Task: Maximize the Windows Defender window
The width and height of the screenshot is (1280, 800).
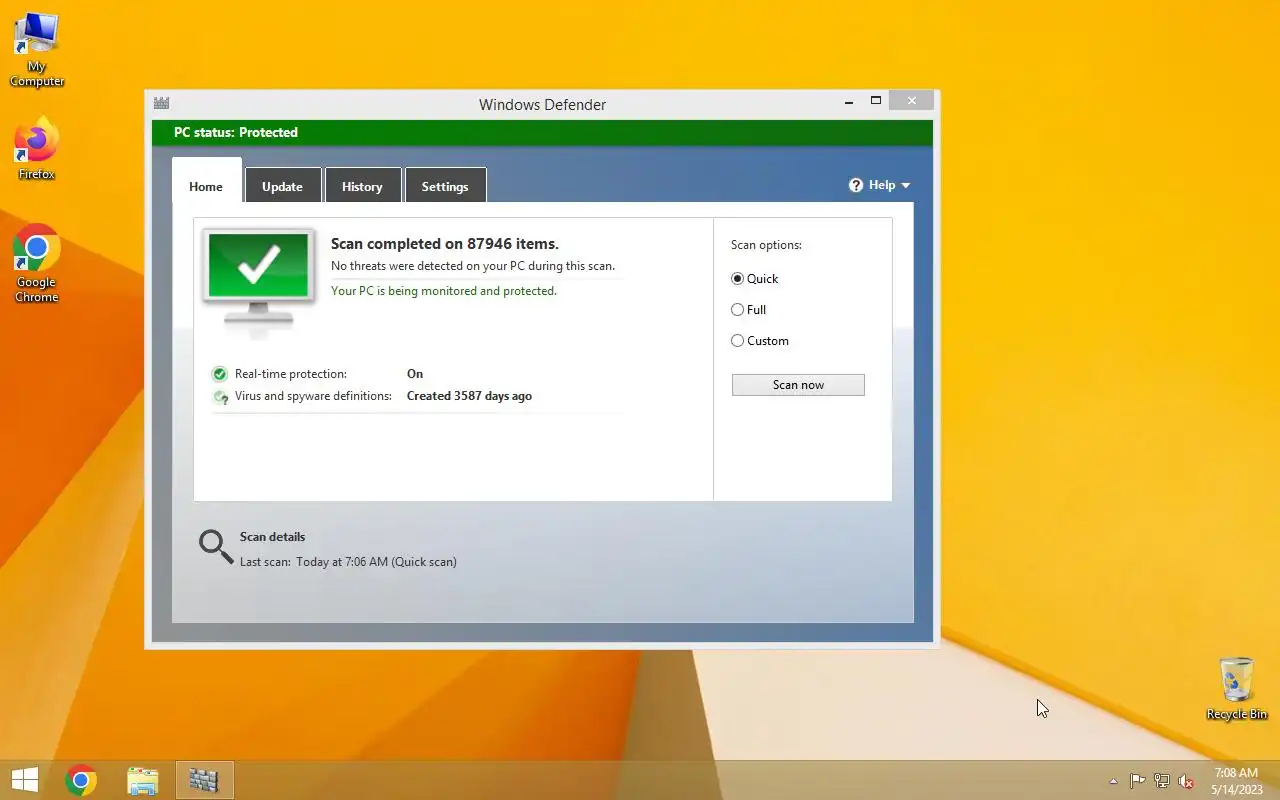Action: 876,101
